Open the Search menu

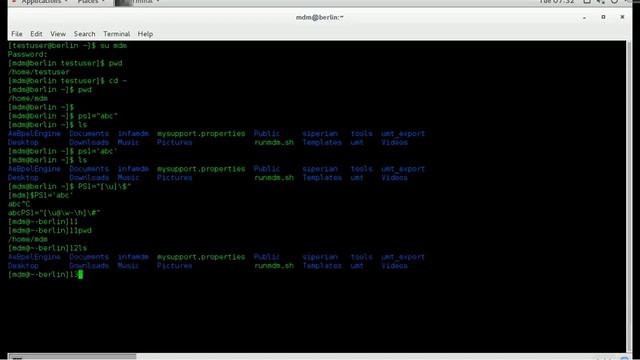point(84,34)
